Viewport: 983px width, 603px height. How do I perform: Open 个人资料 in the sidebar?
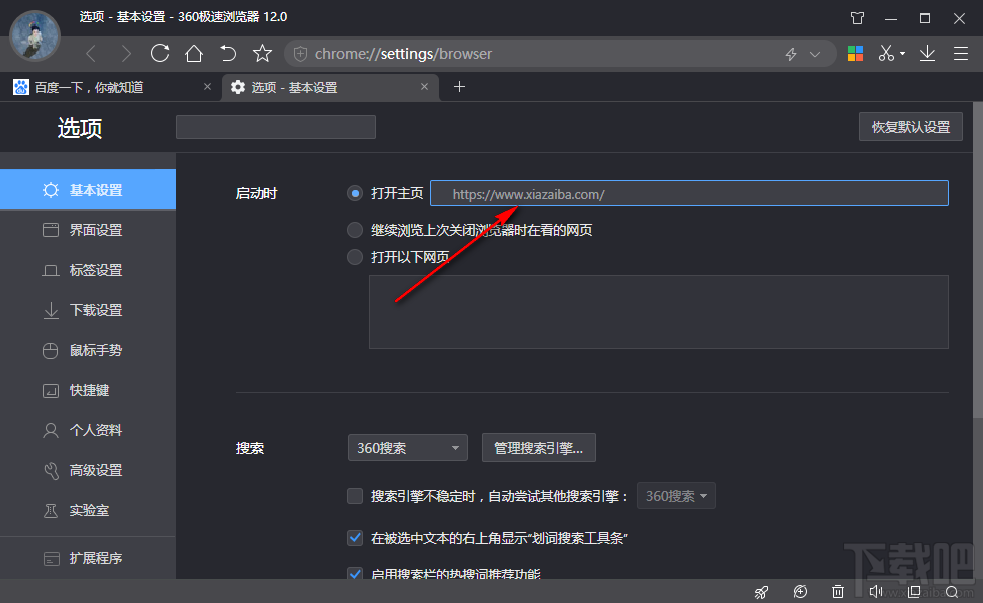pyautogui.click(x=88, y=430)
